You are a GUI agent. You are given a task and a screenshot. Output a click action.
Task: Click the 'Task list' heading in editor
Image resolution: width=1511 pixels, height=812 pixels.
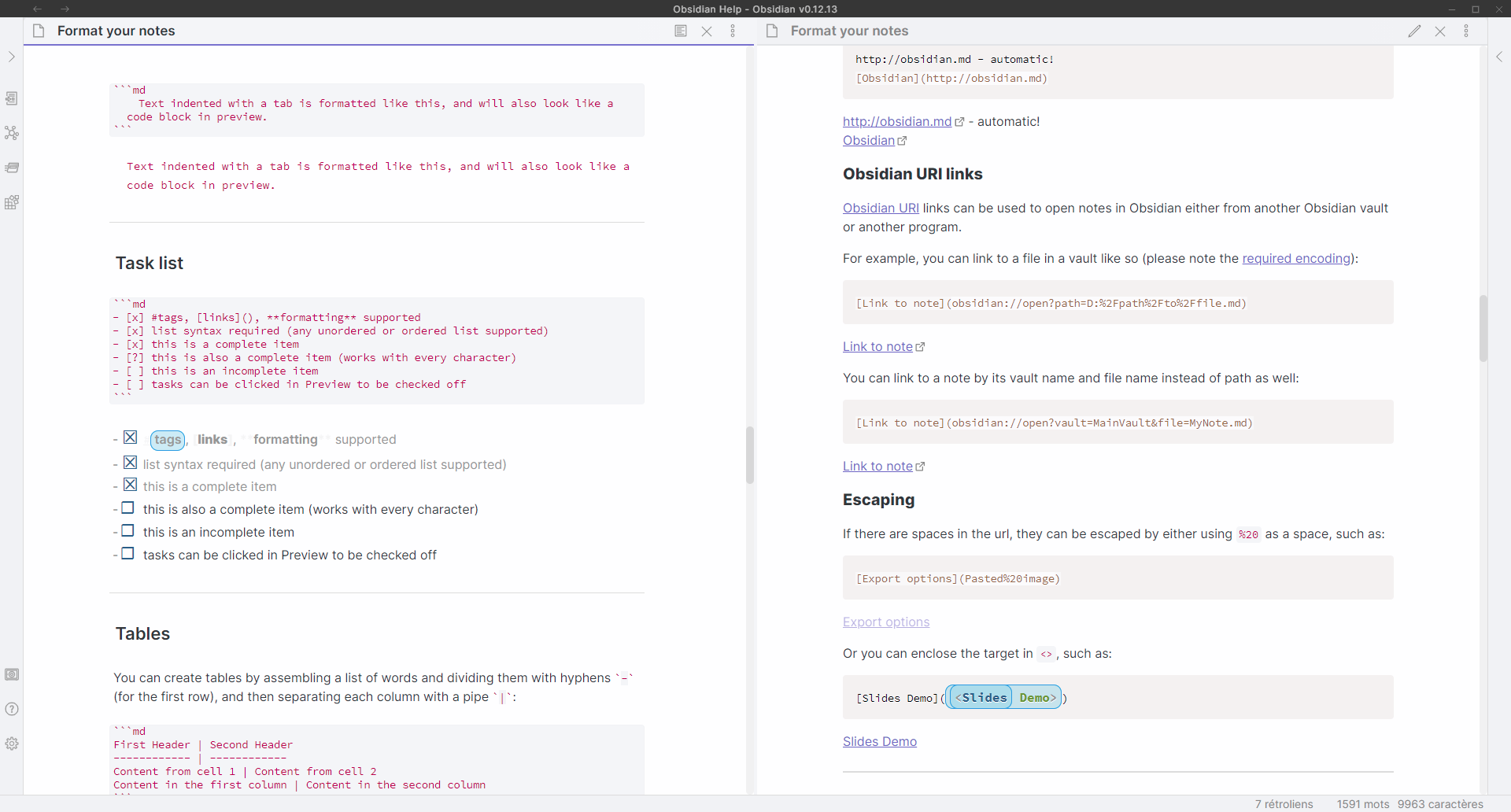150,263
